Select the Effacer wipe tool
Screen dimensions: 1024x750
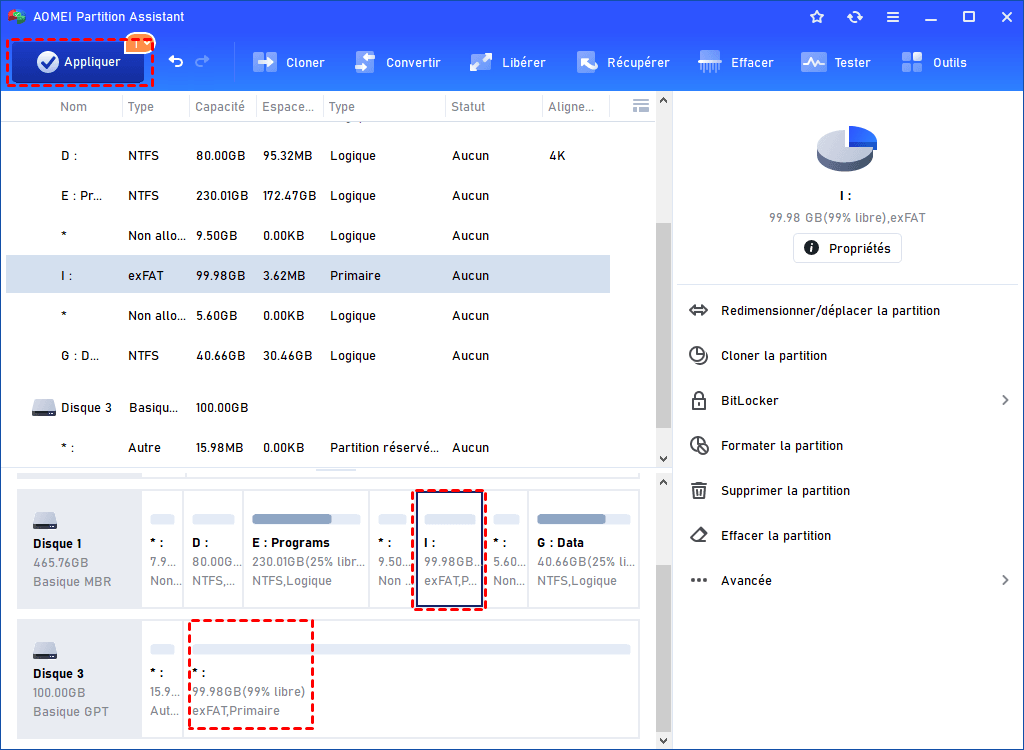coord(709,61)
